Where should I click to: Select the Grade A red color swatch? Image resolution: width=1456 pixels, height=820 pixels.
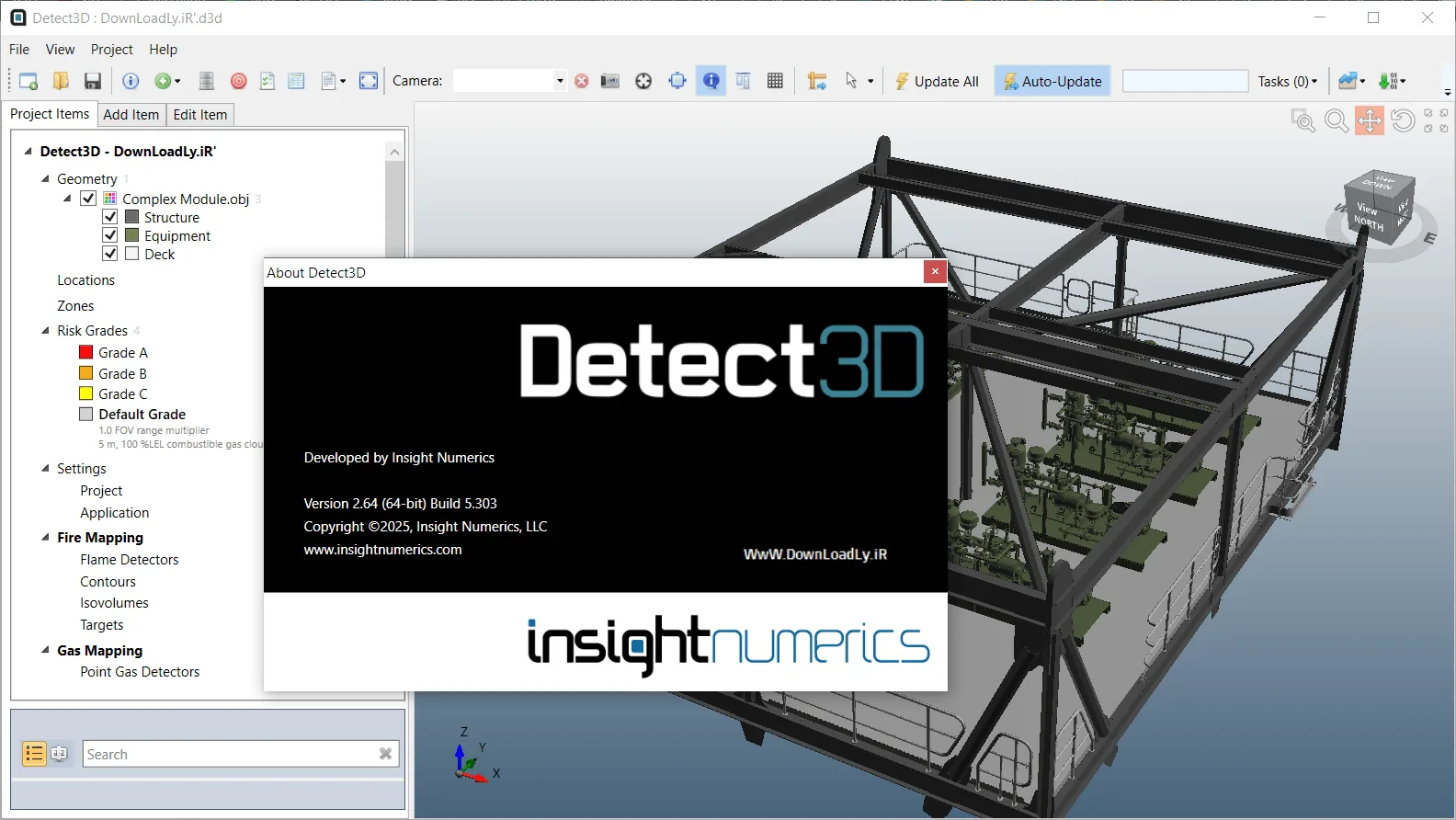click(86, 352)
